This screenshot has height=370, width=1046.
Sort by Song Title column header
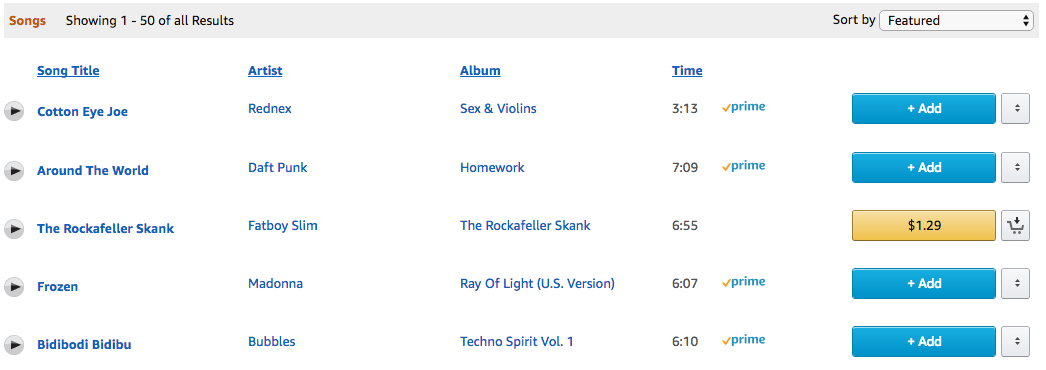68,71
